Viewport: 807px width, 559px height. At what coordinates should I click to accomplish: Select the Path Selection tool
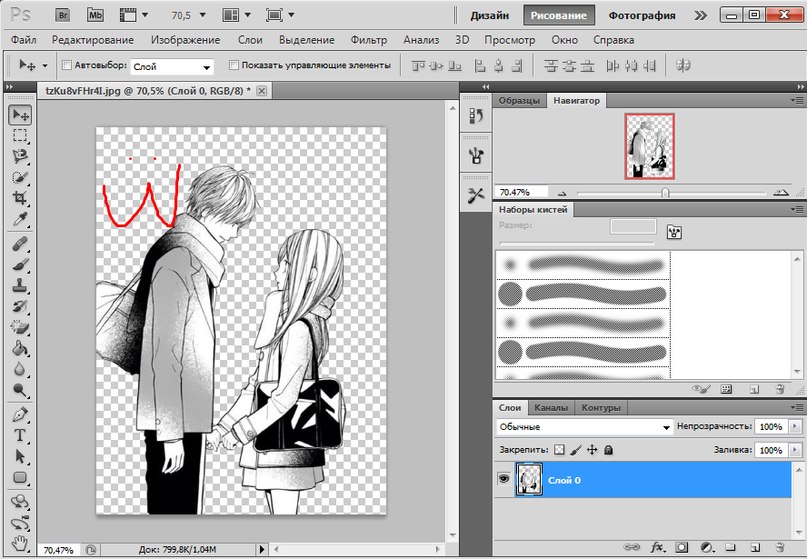coord(20,457)
